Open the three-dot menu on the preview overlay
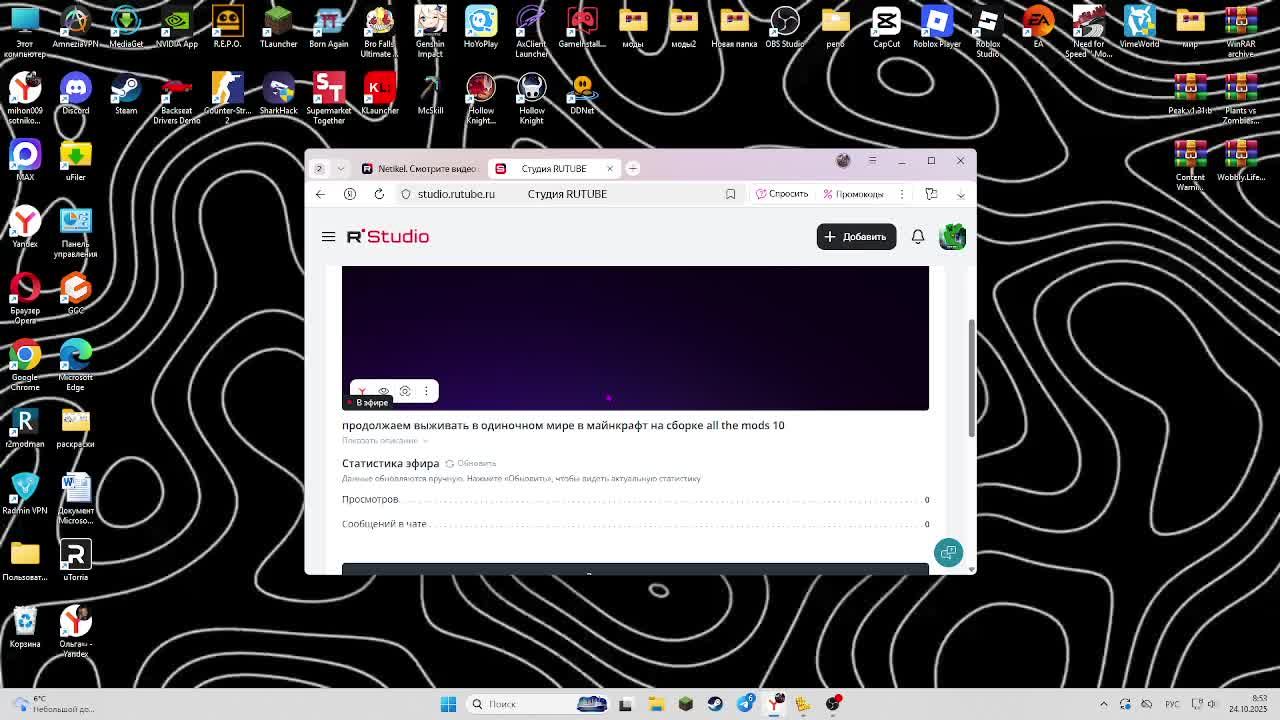The image size is (1280, 720). tap(426, 391)
